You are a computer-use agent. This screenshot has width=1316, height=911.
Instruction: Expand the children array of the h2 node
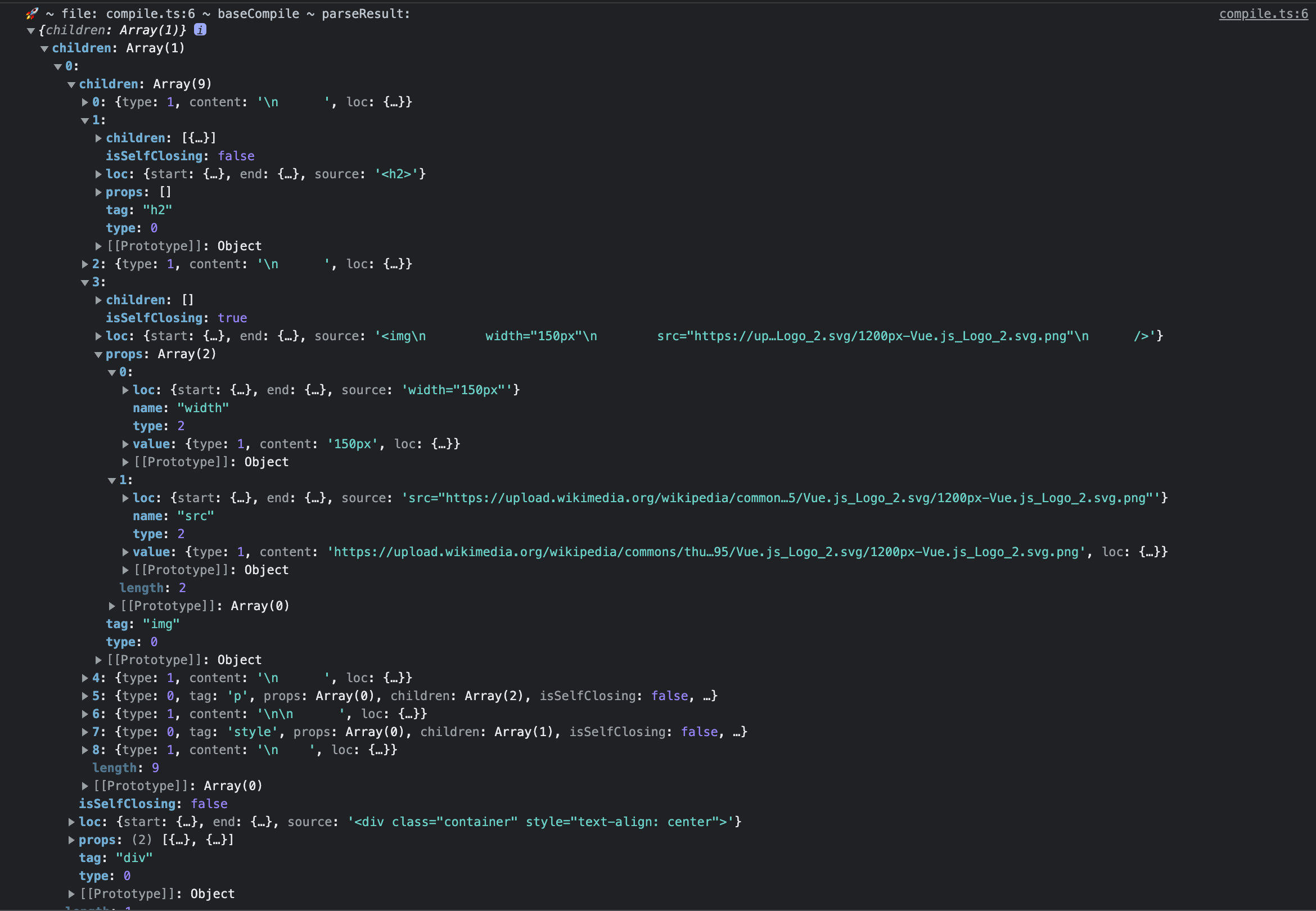pos(98,138)
